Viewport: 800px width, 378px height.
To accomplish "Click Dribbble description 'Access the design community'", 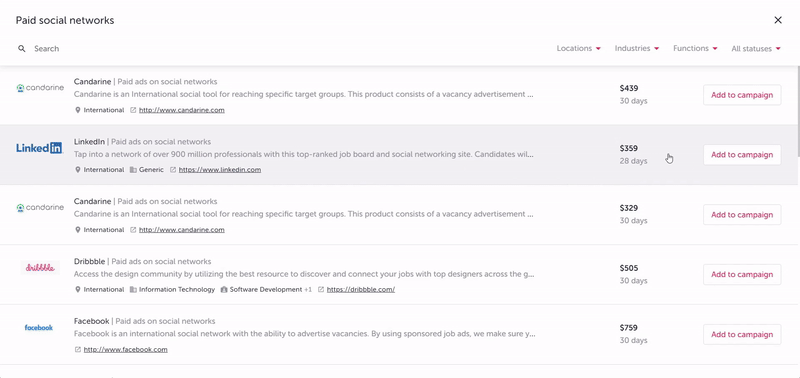I will tap(305, 274).
